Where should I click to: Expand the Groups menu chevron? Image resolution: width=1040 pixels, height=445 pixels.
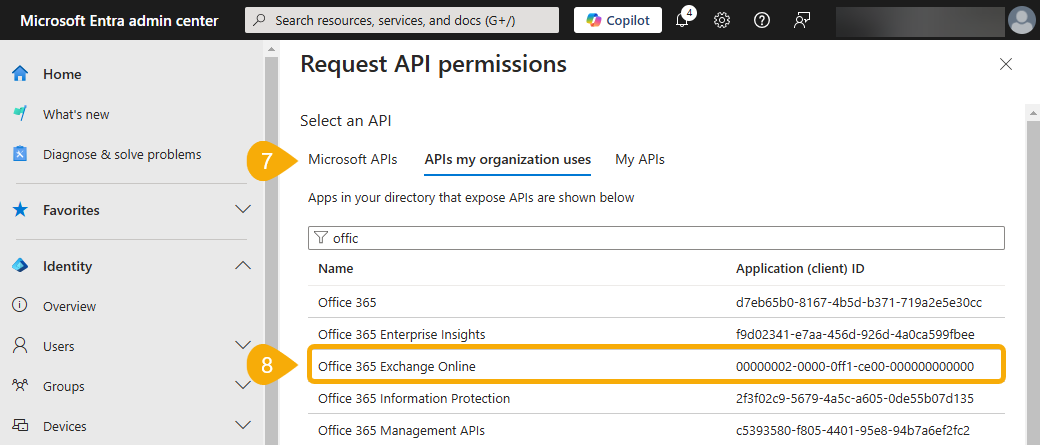(x=242, y=386)
